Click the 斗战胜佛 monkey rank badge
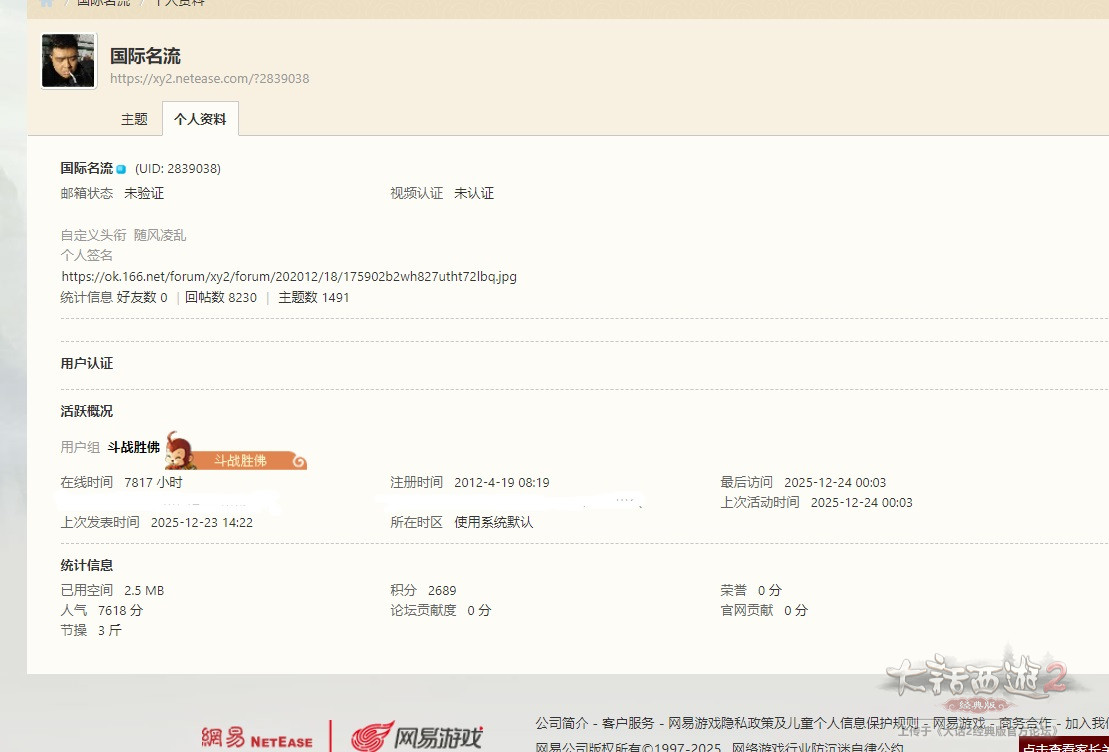This screenshot has height=752, width=1109. 236,452
